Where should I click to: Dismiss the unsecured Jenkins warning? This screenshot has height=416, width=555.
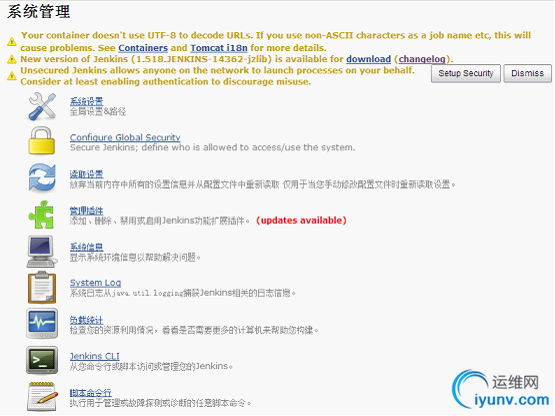[x=527, y=73]
